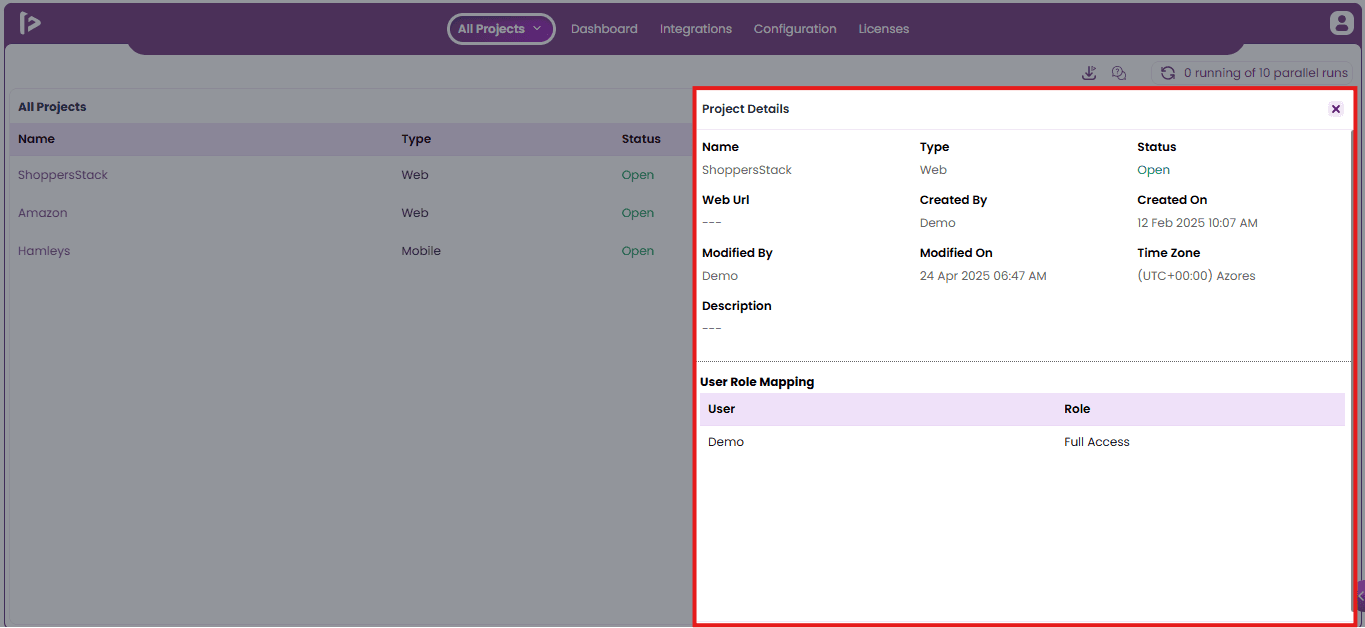Open the user profile avatar icon
The height and width of the screenshot is (628, 1365).
pos(1340,24)
